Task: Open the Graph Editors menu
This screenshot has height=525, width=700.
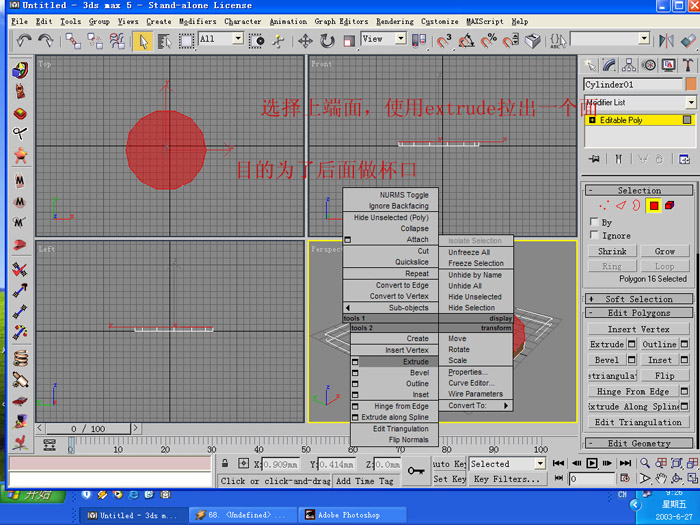Action: click(341, 21)
